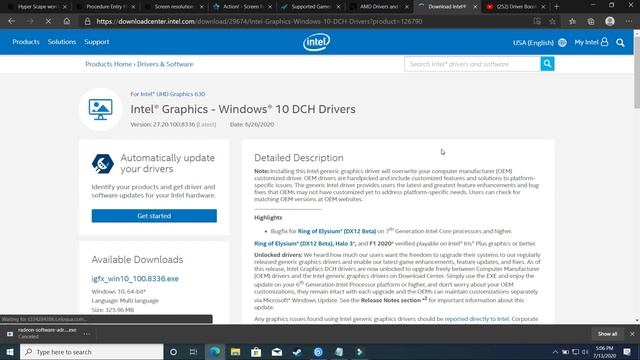Show hidden system tray icons
640x360 pixels.
[x=555, y=352]
